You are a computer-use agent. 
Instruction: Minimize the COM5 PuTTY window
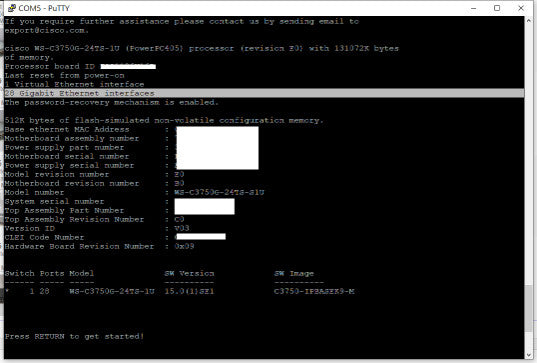(474, 8)
